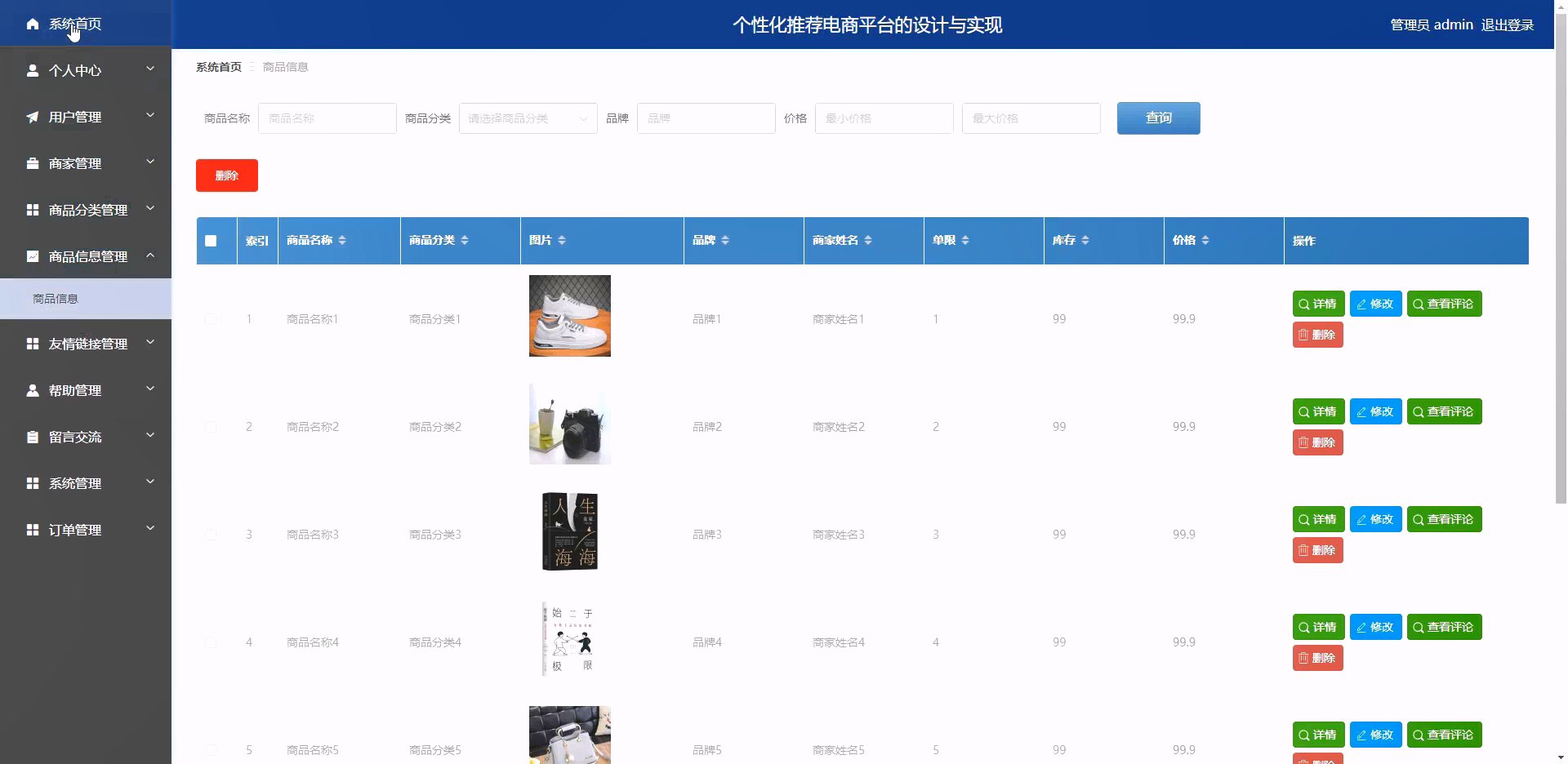Click the blue 查询 button
The image size is (1568, 764).
[1158, 118]
